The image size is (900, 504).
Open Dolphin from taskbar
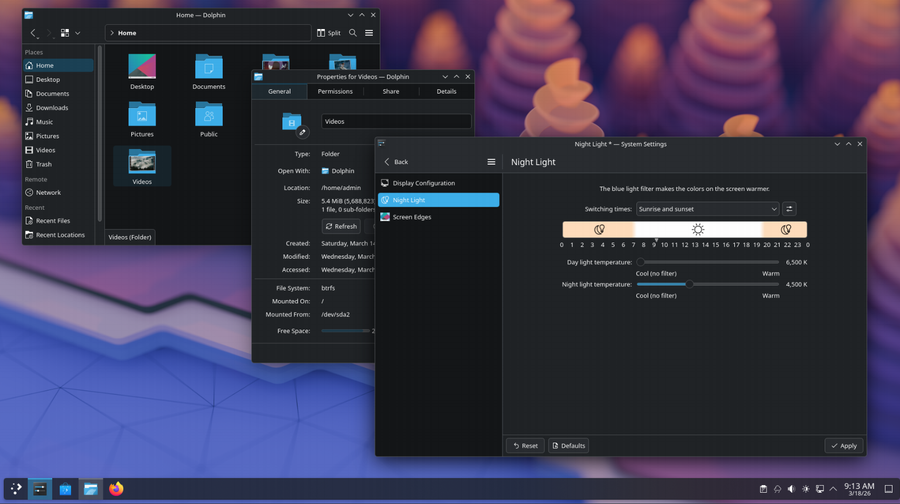(91, 489)
